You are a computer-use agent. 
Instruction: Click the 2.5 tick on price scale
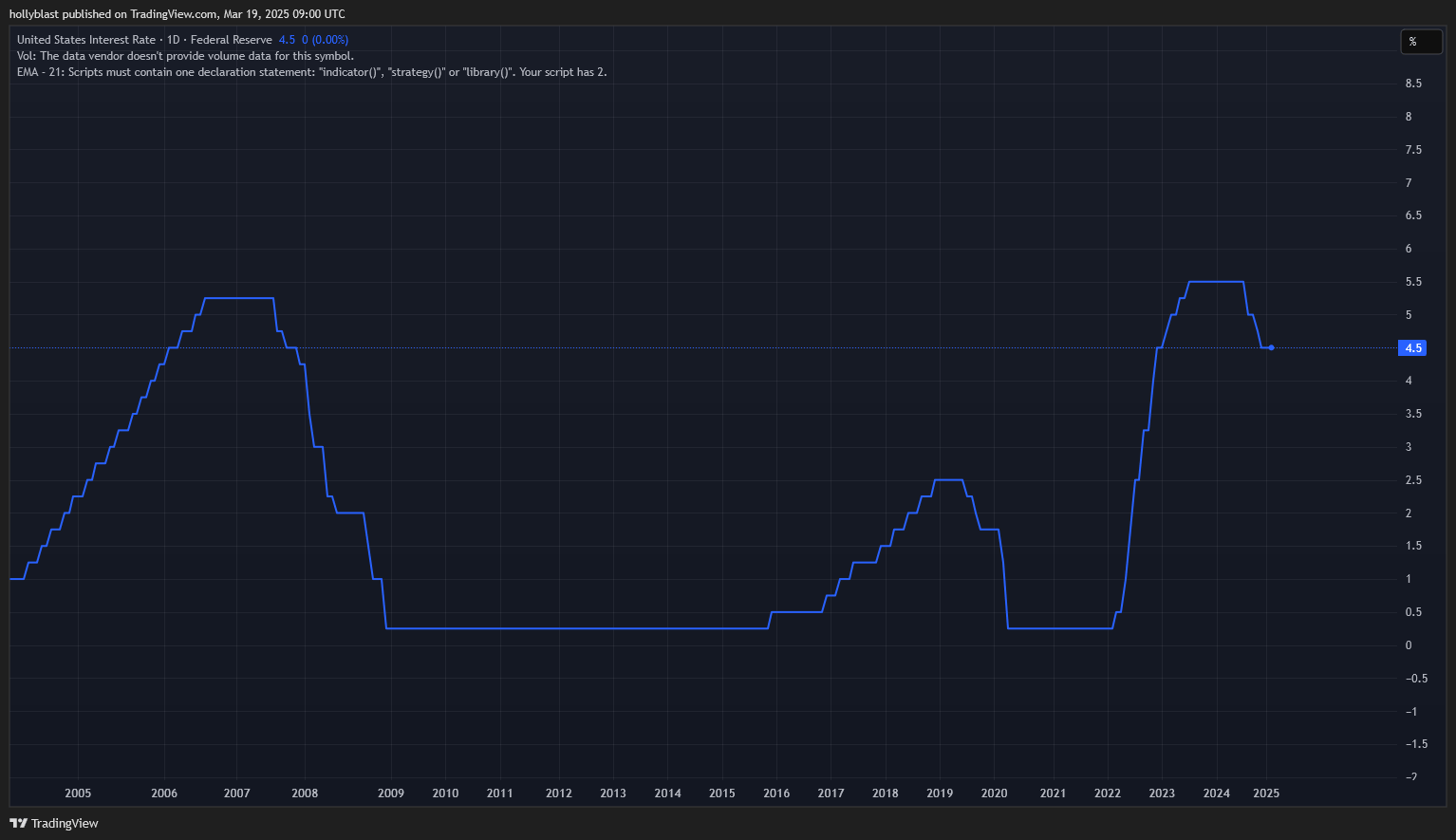1413,480
